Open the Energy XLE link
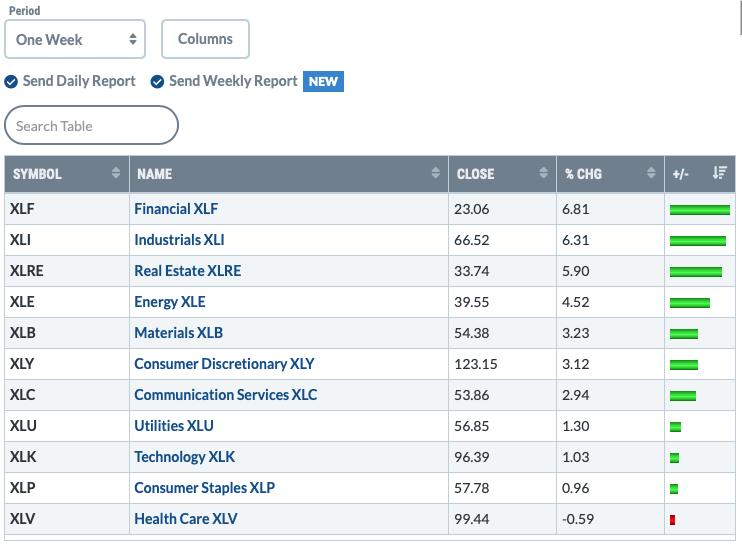The image size is (742, 546). click(170, 302)
